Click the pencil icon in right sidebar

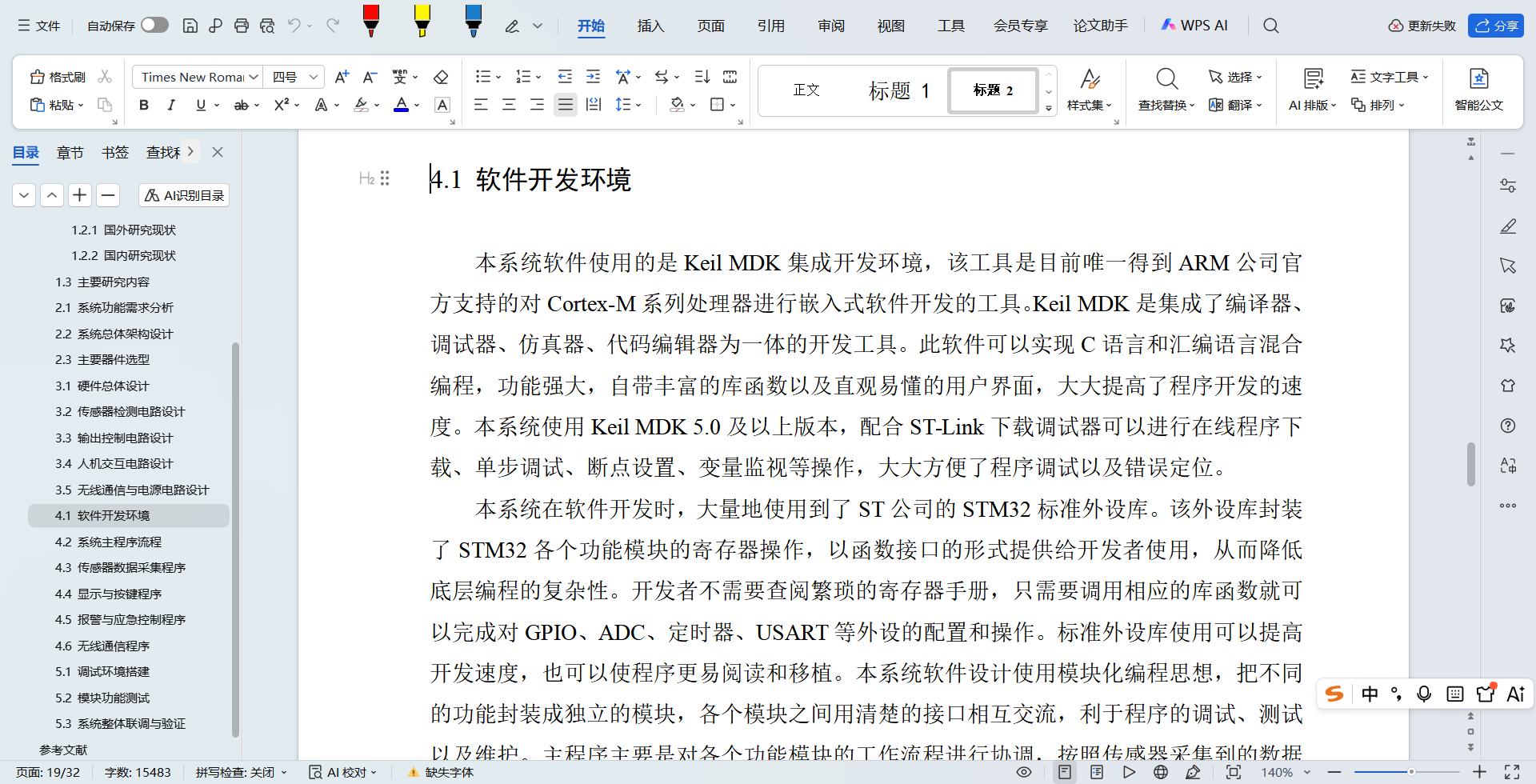click(x=1508, y=226)
